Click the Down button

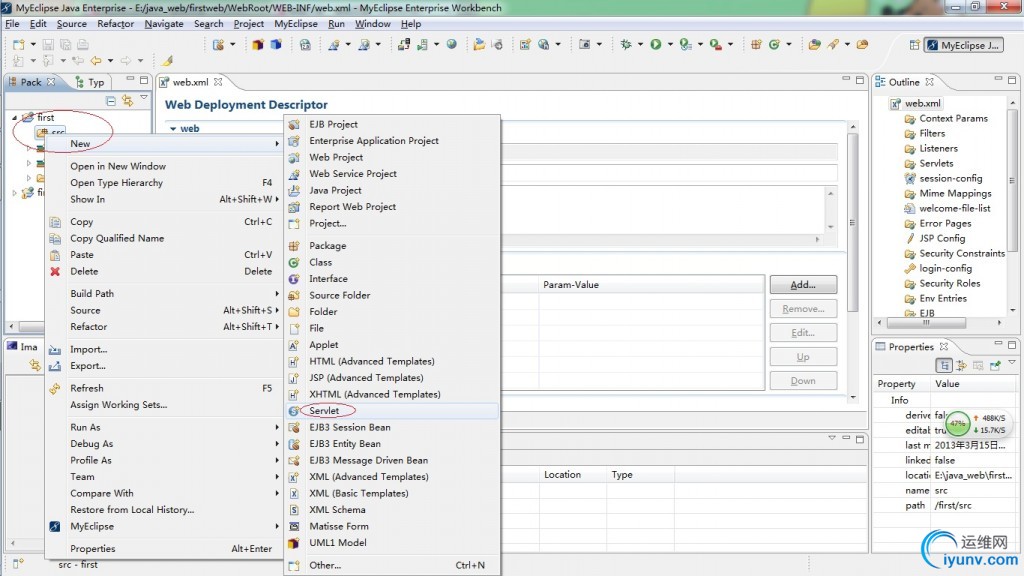803,381
